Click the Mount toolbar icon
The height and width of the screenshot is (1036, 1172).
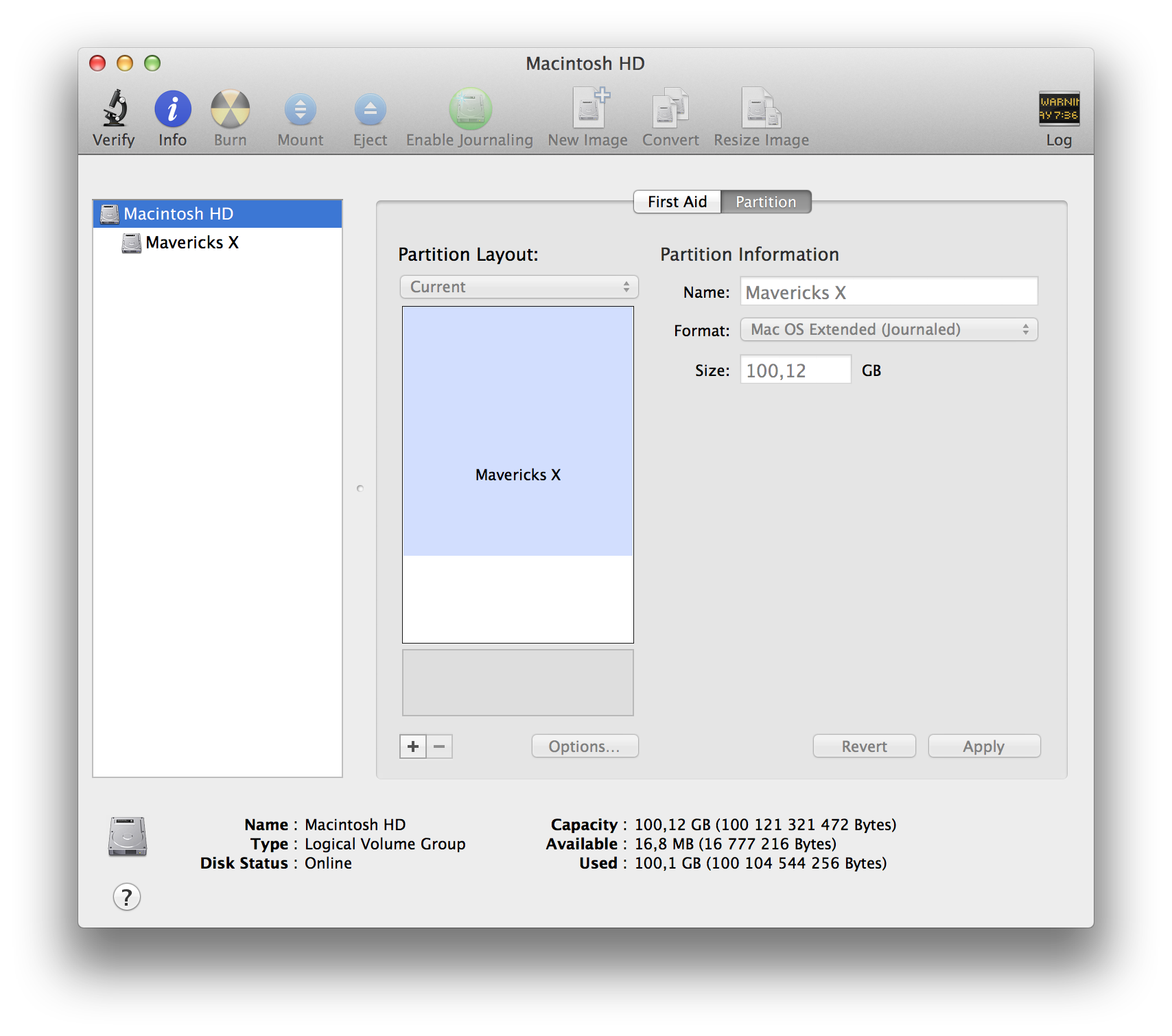tap(301, 110)
